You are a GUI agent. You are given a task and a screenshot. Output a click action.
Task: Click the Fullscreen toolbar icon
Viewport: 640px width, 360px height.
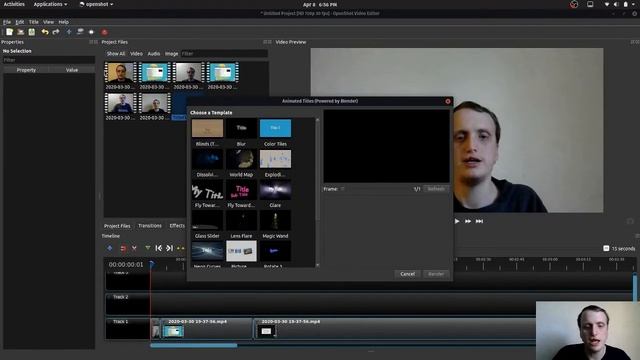[91, 32]
